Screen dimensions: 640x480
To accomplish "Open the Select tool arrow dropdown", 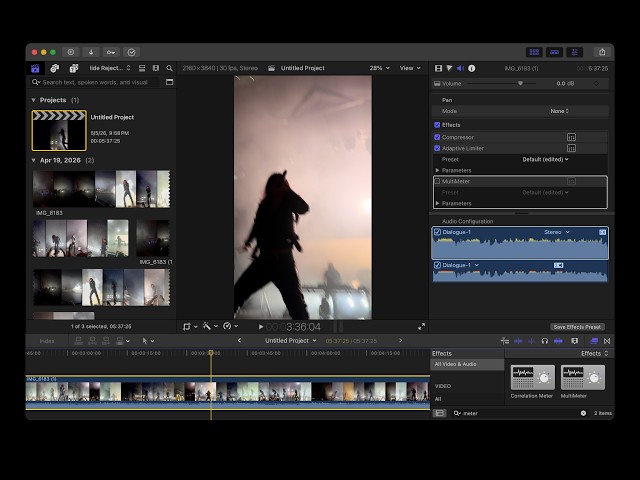I will click(x=148, y=341).
